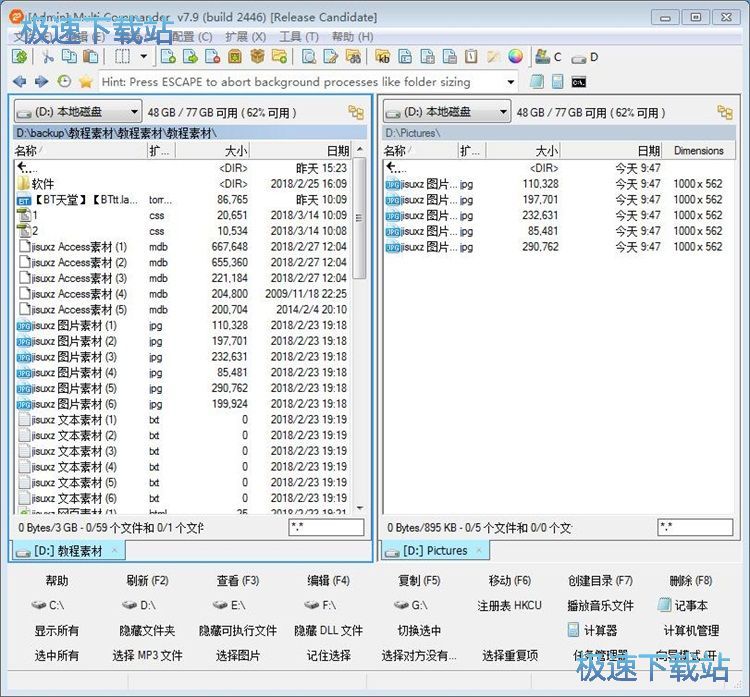Close the Pictures tab

click(479, 551)
